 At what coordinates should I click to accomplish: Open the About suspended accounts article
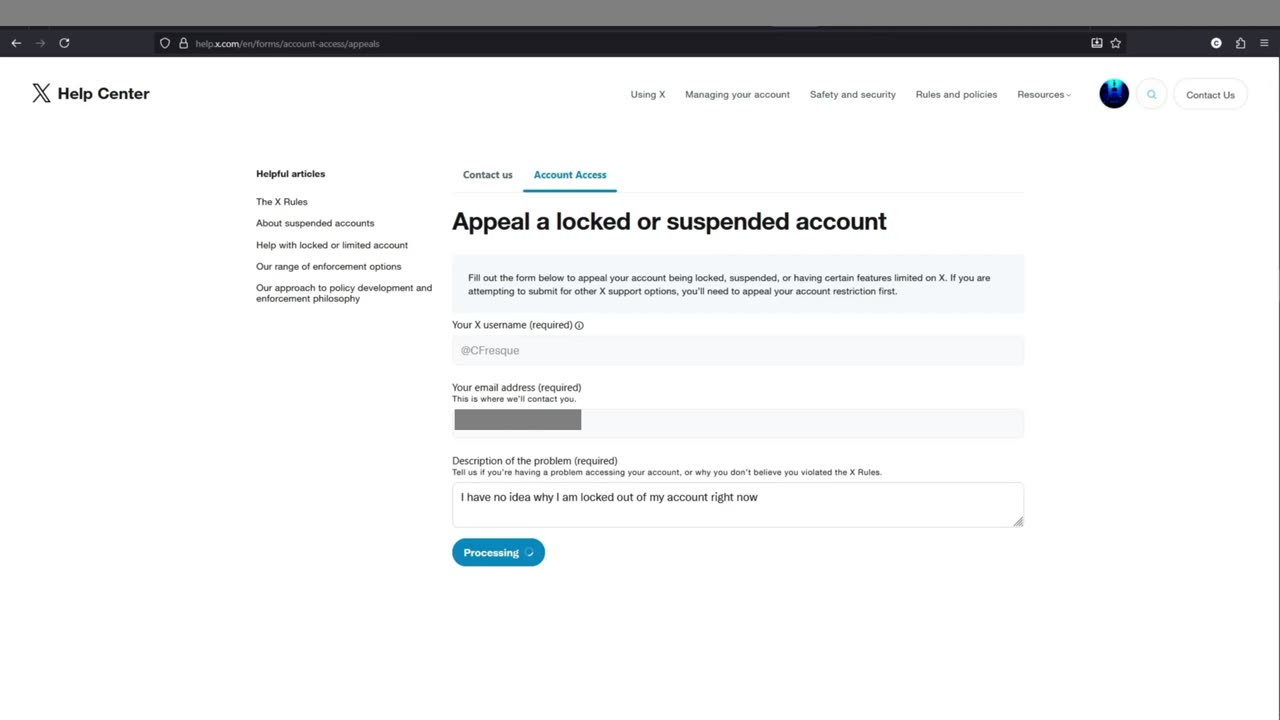tap(315, 223)
